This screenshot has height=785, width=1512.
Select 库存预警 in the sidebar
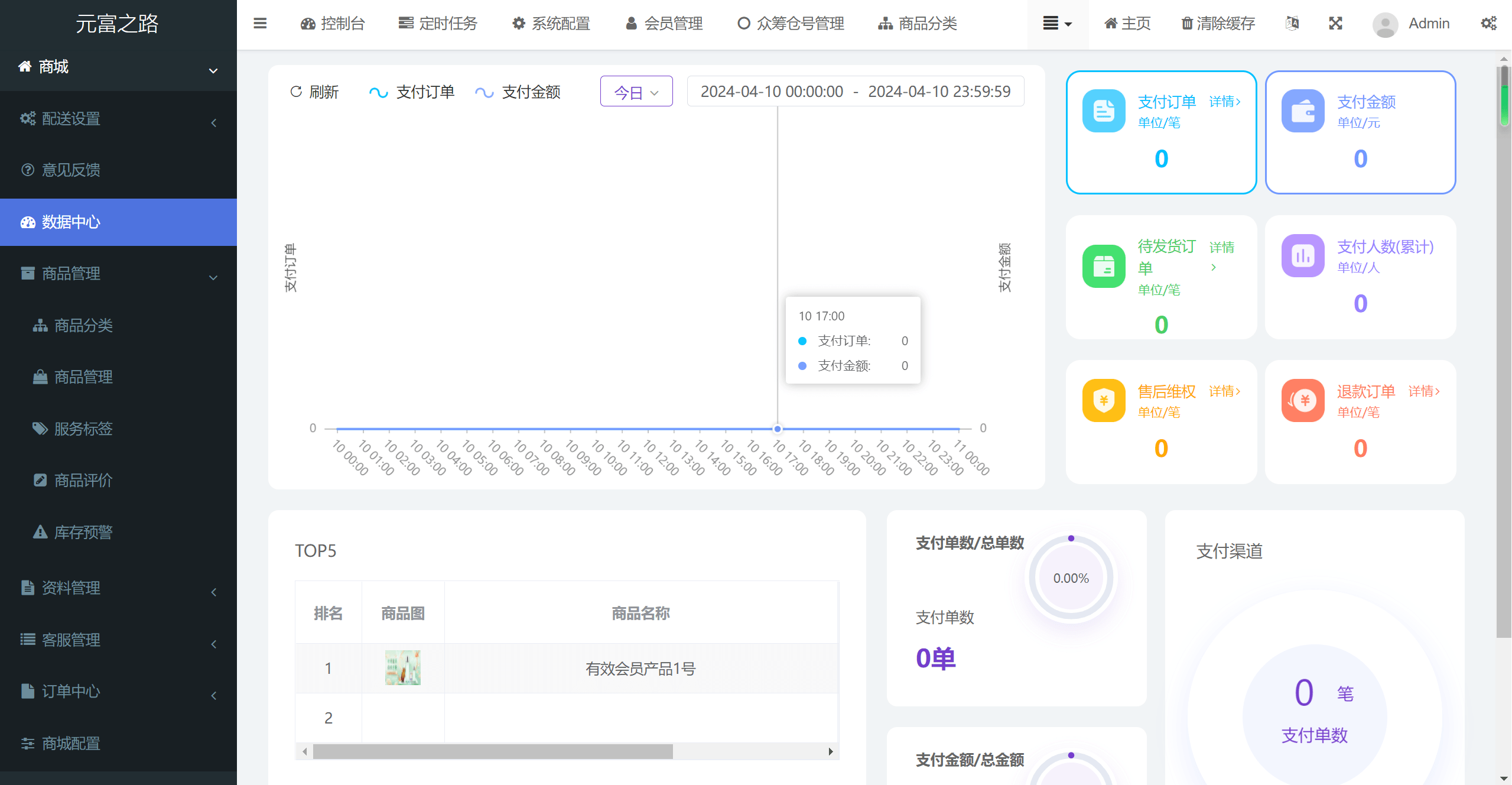83,532
